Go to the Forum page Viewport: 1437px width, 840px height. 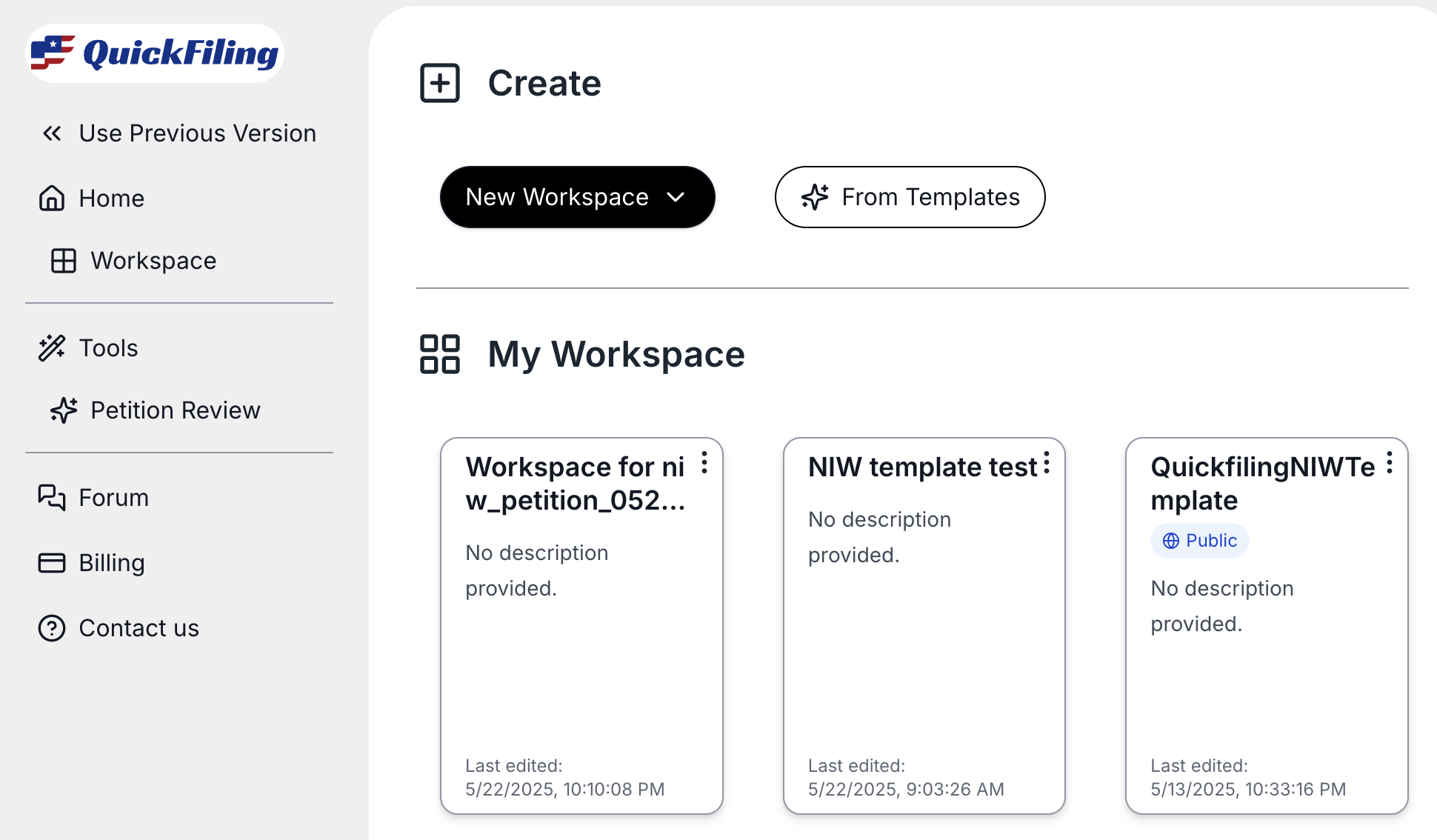click(113, 498)
